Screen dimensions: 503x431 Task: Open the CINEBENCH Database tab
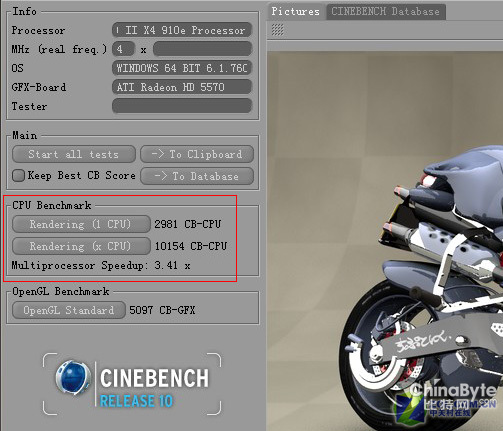pos(385,12)
